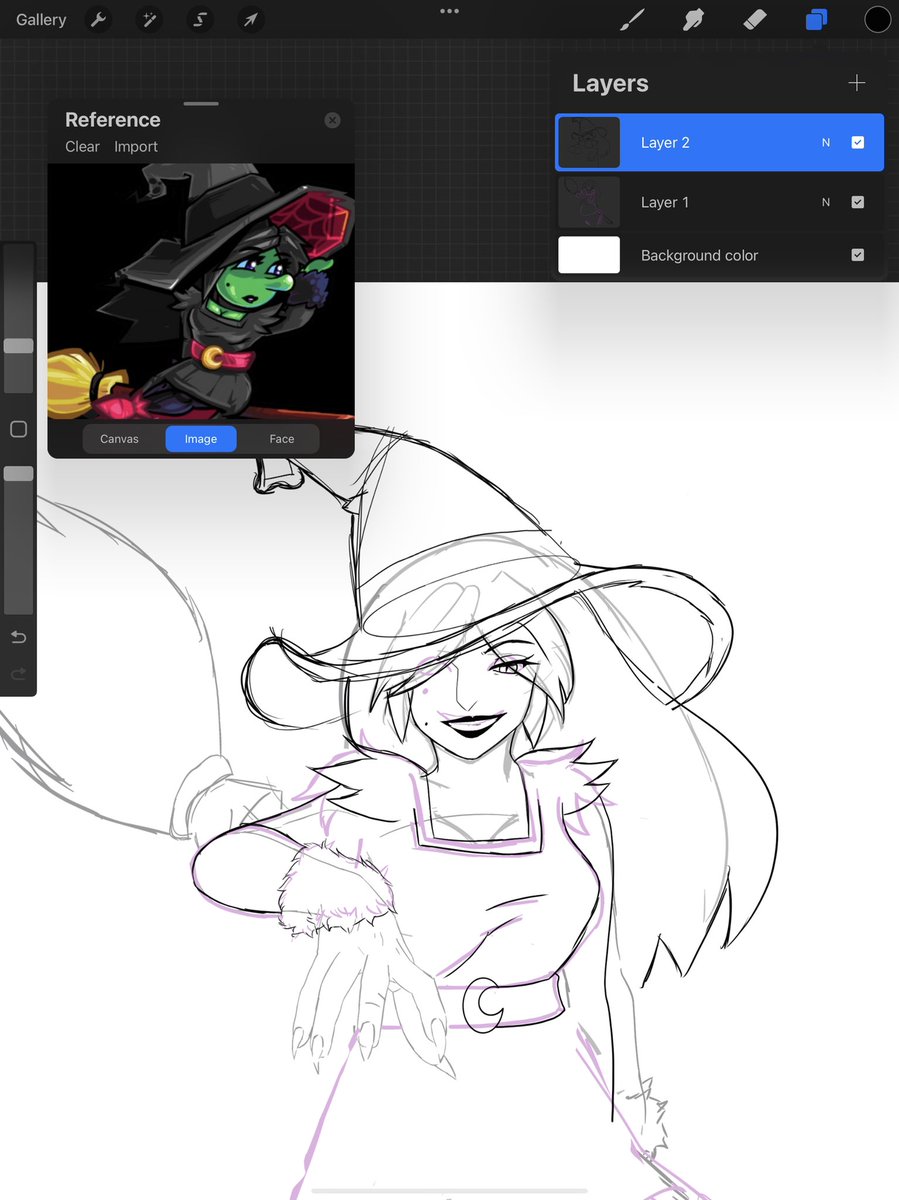Tap the square modify button in sidebar

point(18,429)
